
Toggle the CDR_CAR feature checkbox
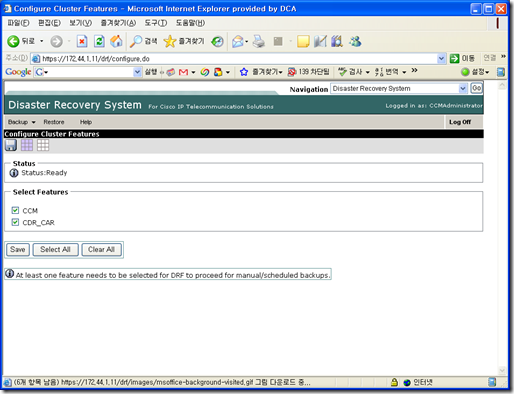tap(15, 222)
